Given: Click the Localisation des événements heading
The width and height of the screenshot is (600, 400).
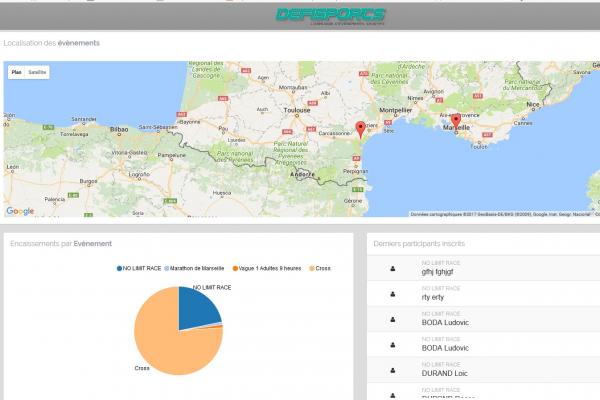Looking at the screenshot, I should (51, 43).
